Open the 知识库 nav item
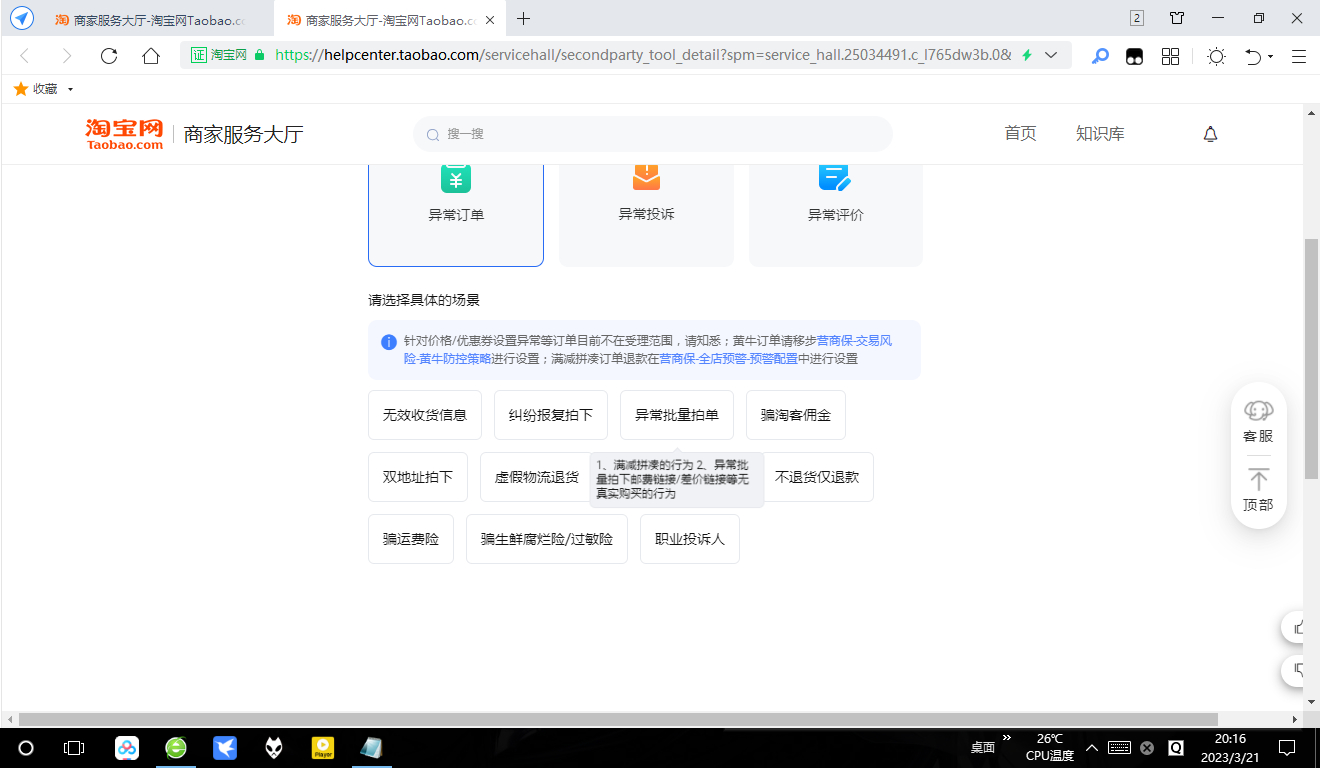1320x768 pixels. 1100,134
